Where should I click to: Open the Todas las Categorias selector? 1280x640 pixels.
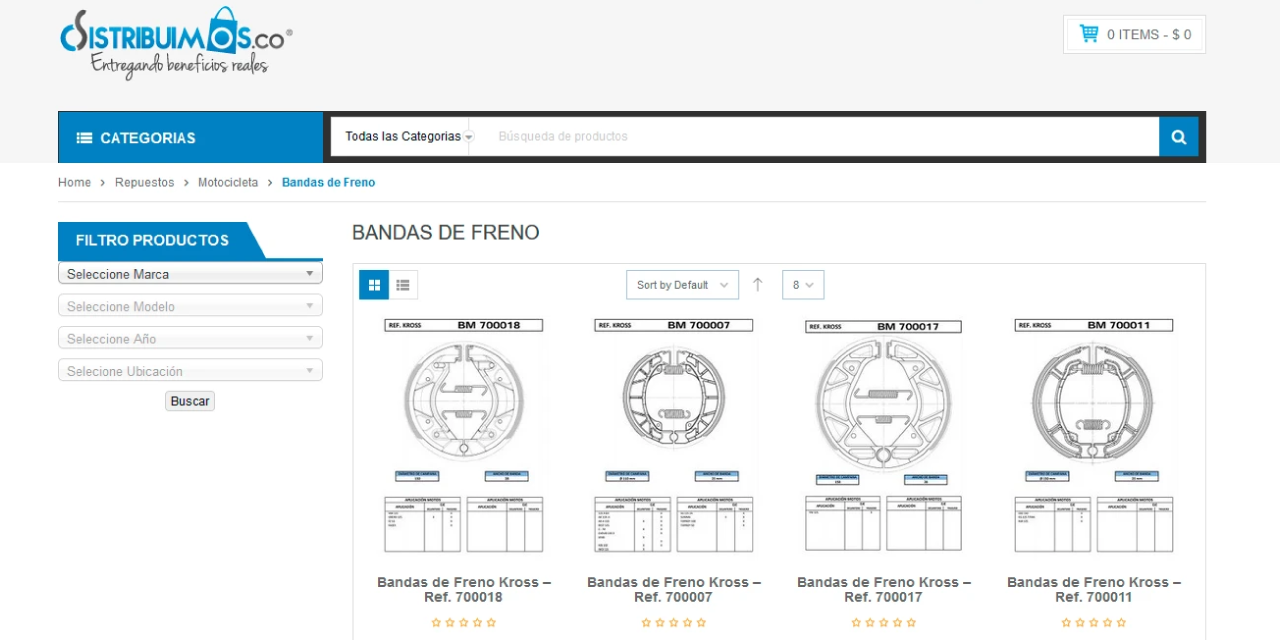point(405,136)
